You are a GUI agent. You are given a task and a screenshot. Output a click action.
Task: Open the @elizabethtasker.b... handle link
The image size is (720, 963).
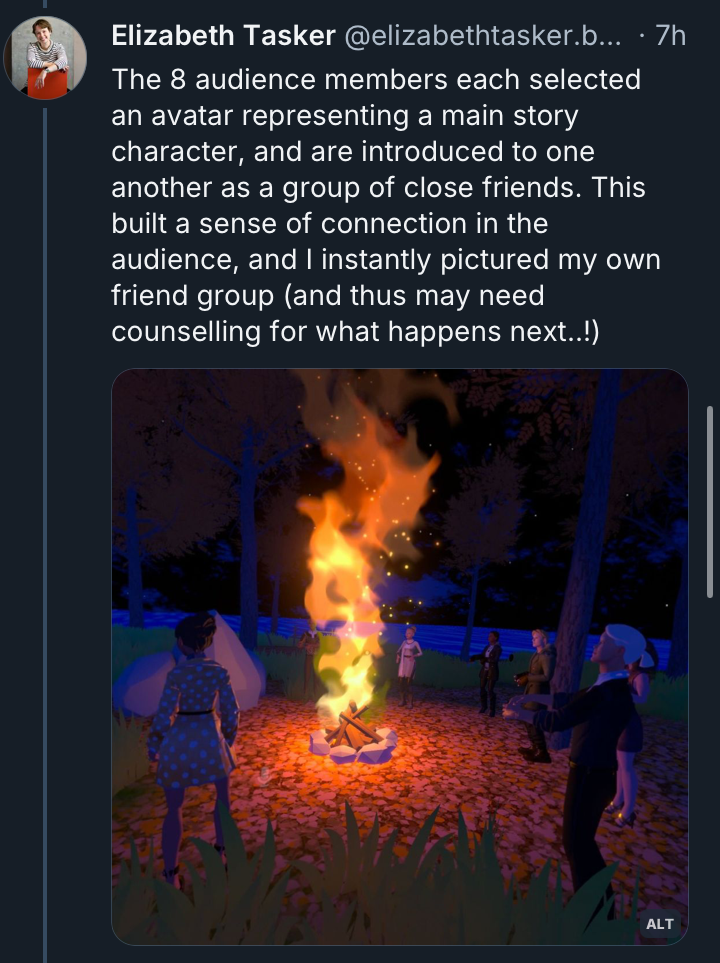pyautogui.click(x=482, y=37)
